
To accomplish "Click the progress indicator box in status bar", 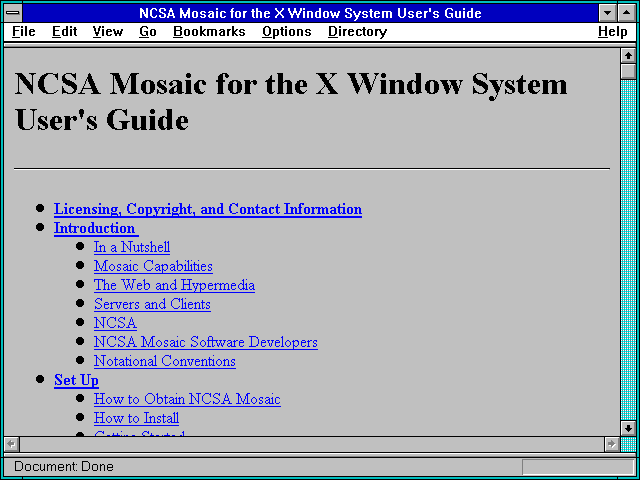I will (578, 467).
